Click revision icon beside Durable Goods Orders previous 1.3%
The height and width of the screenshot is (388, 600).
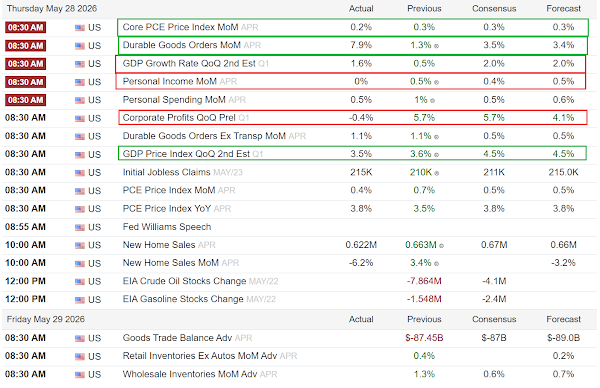point(436,46)
